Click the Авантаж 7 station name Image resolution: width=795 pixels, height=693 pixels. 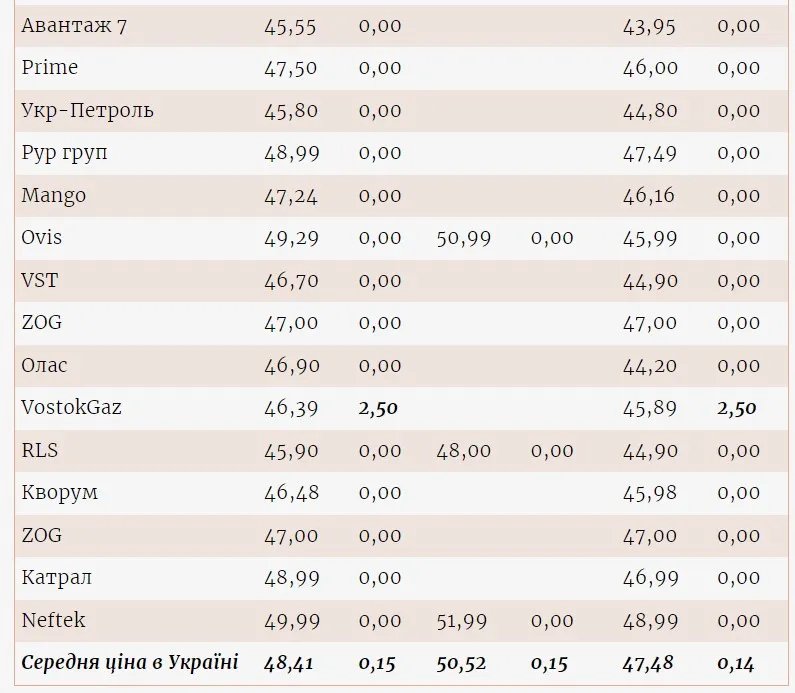pos(74,26)
